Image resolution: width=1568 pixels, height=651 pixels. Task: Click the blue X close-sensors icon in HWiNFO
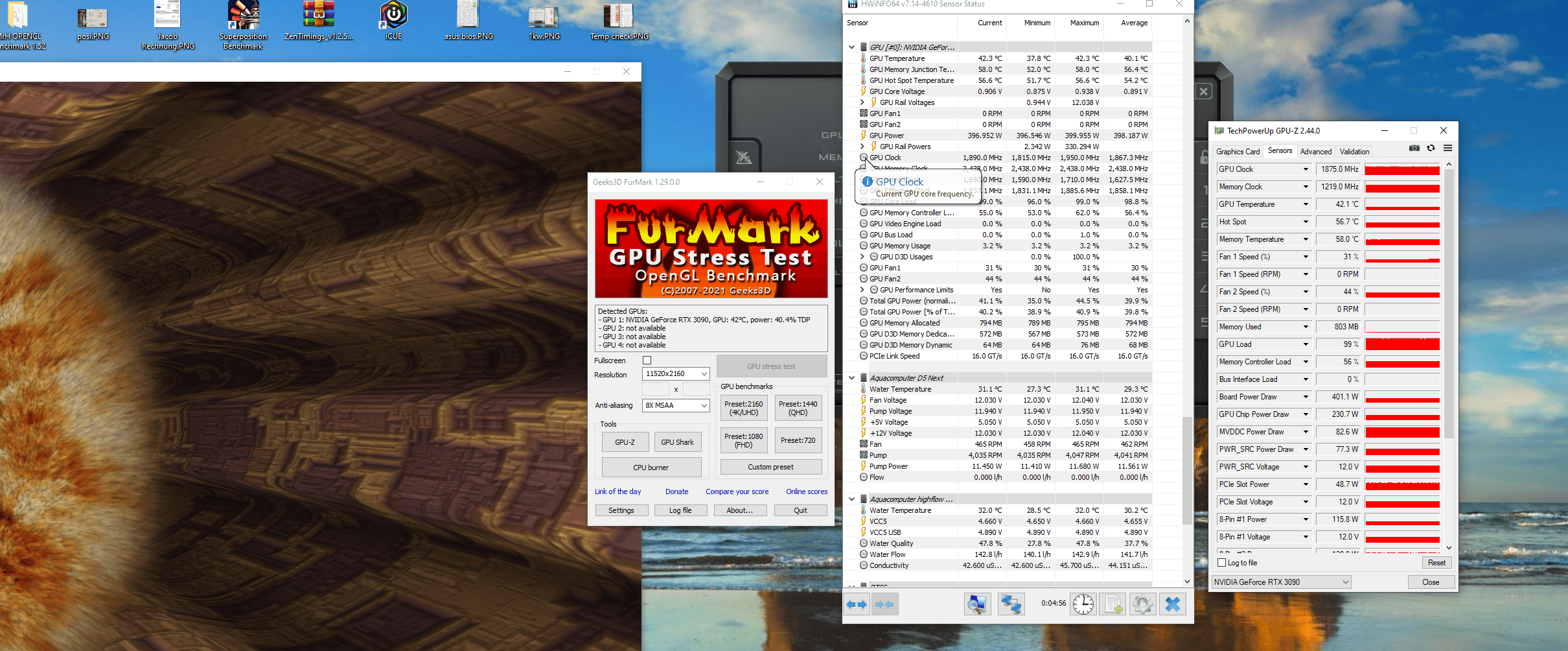coord(1173,604)
